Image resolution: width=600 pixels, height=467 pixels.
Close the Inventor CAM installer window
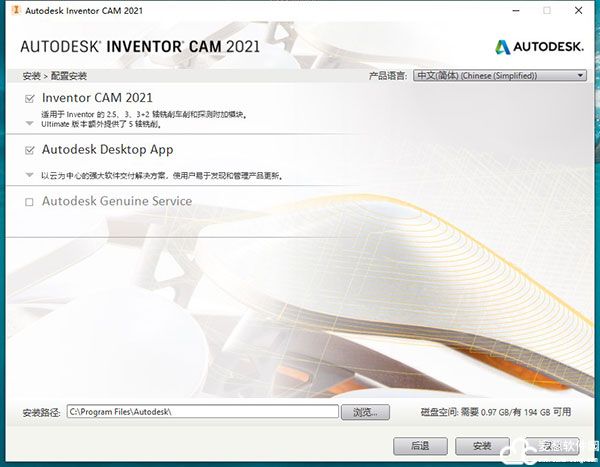tap(579, 10)
